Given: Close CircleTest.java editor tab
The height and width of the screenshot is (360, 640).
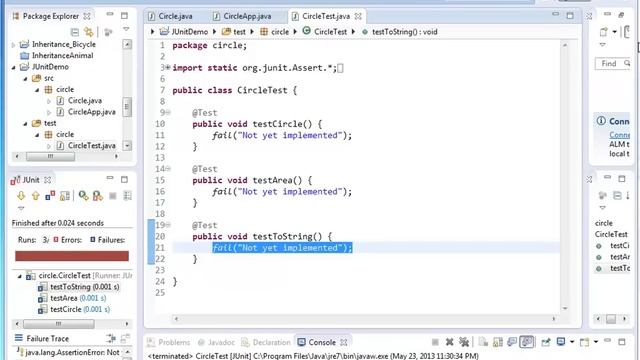Looking at the screenshot, I should [x=358, y=16].
